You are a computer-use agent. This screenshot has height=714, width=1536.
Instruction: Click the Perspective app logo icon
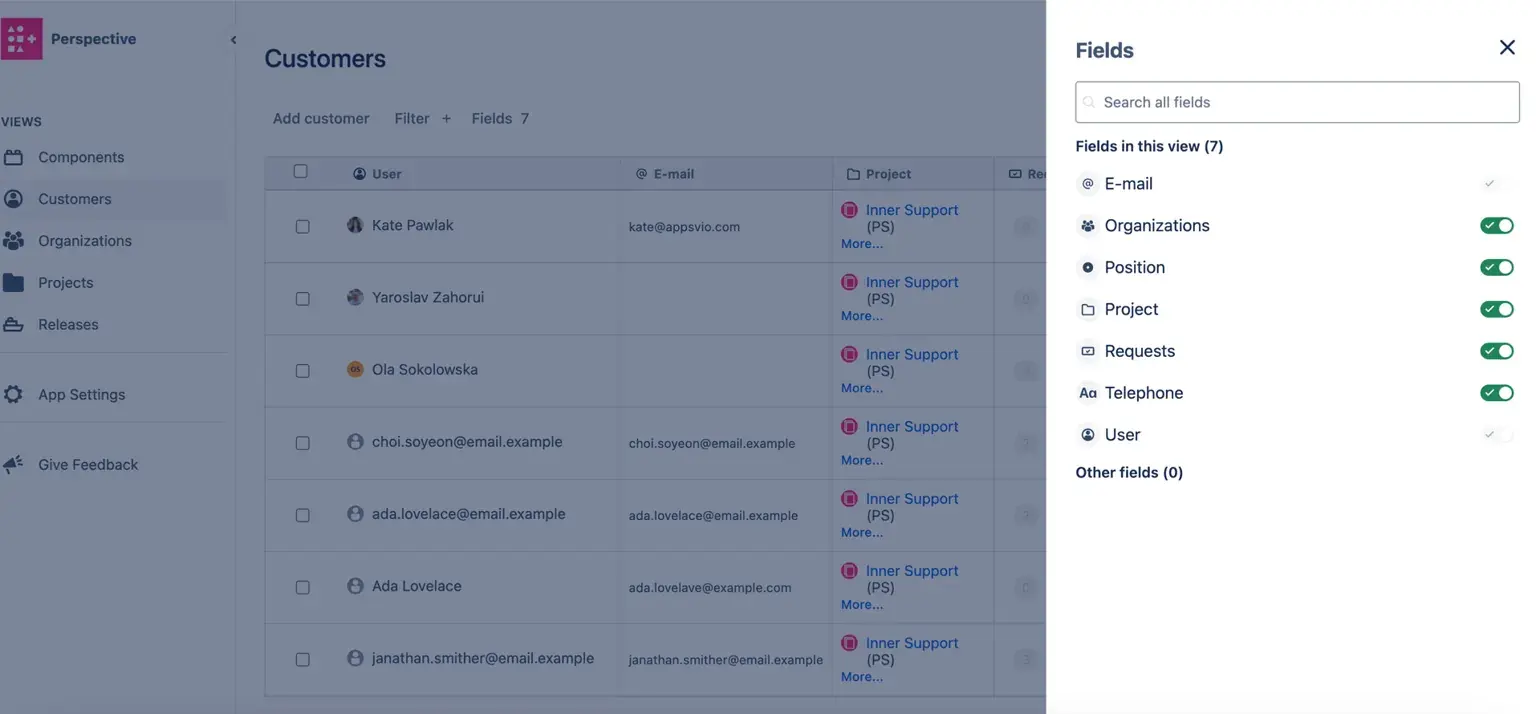pyautogui.click(x=21, y=39)
